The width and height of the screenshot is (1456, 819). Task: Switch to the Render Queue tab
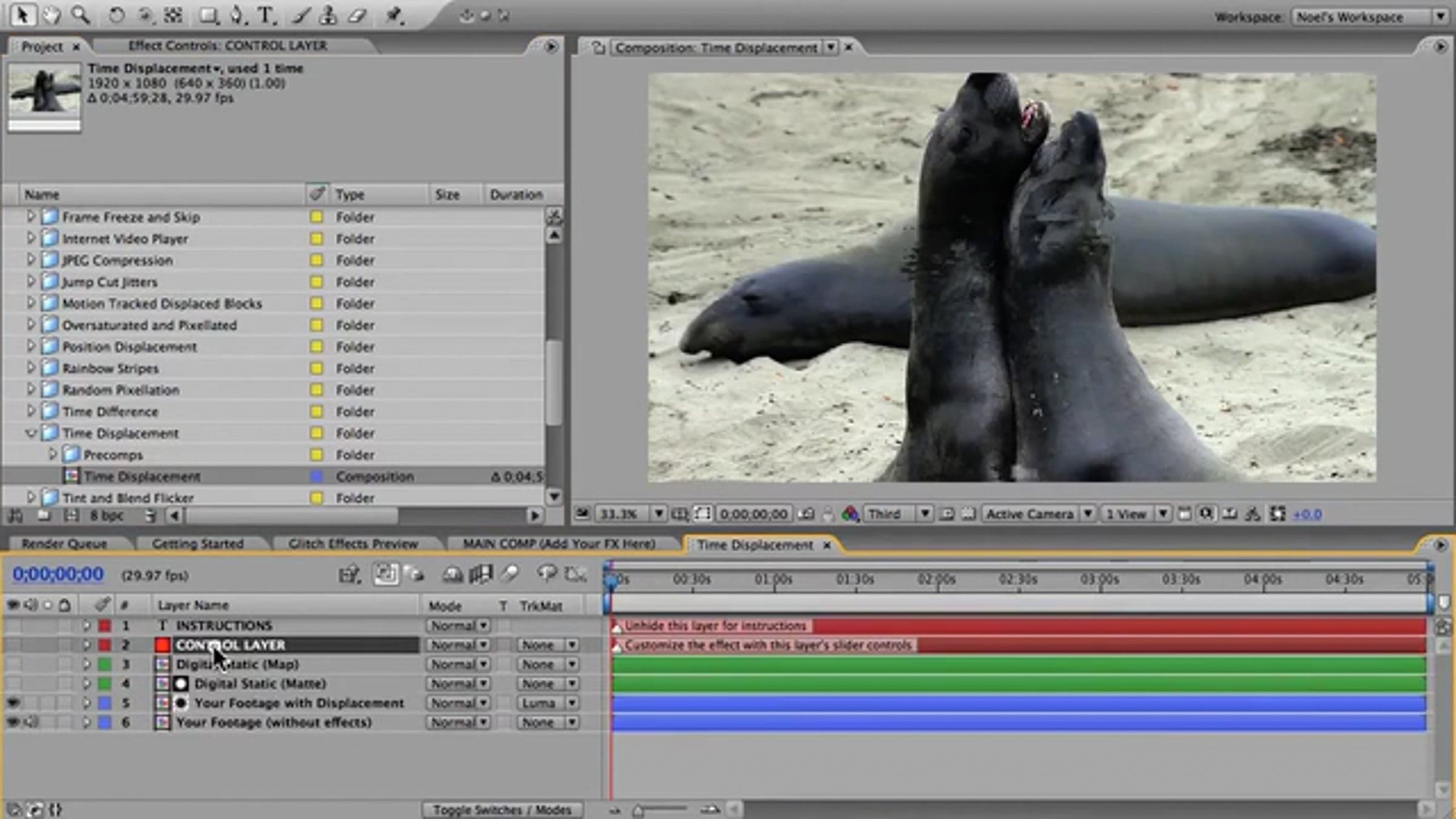[x=64, y=544]
